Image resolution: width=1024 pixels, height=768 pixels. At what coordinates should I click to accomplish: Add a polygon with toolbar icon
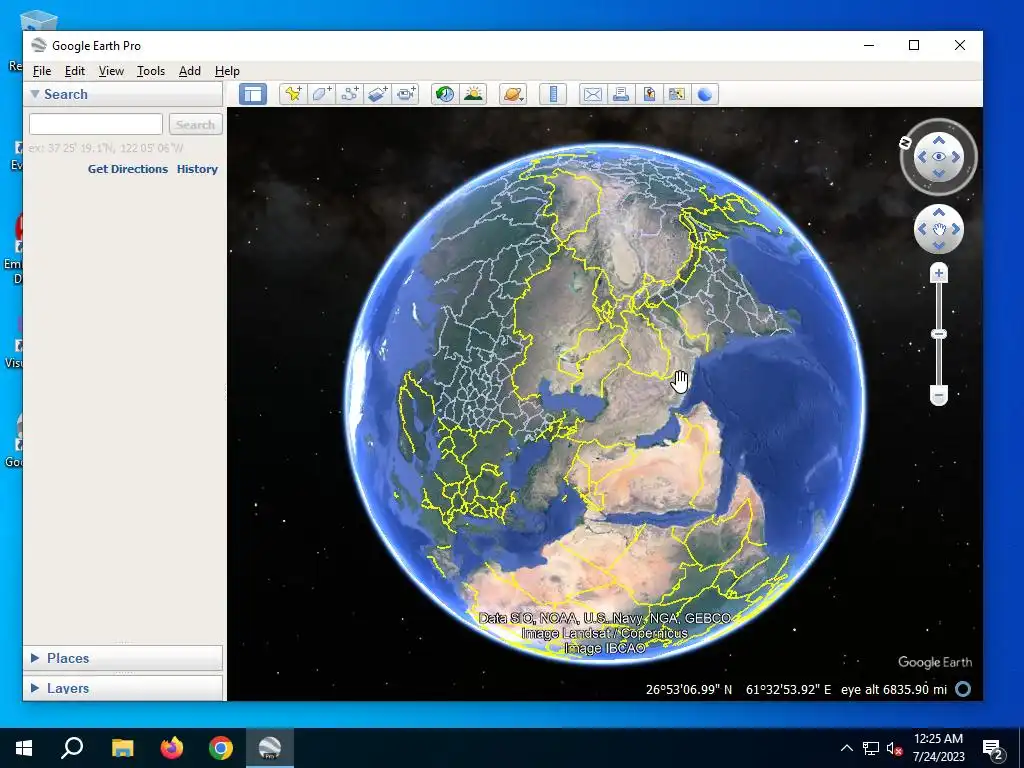pyautogui.click(x=321, y=94)
